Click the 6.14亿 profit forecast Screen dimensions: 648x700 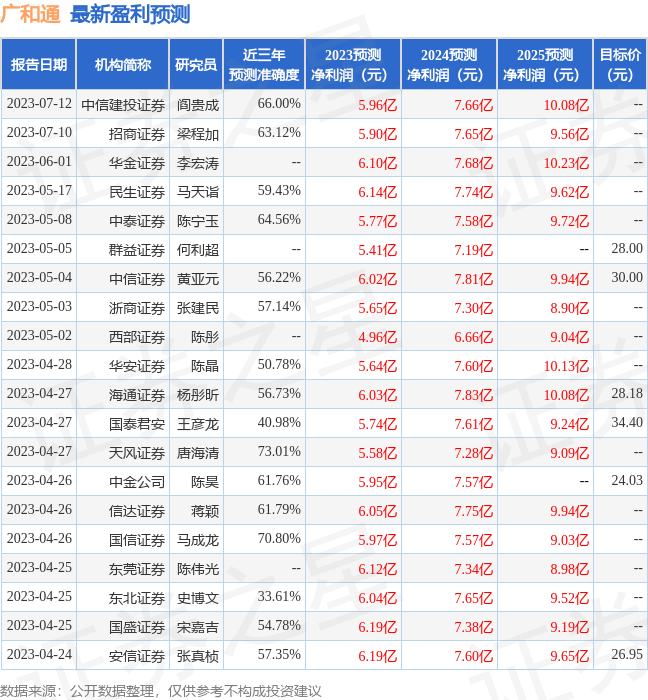click(378, 192)
